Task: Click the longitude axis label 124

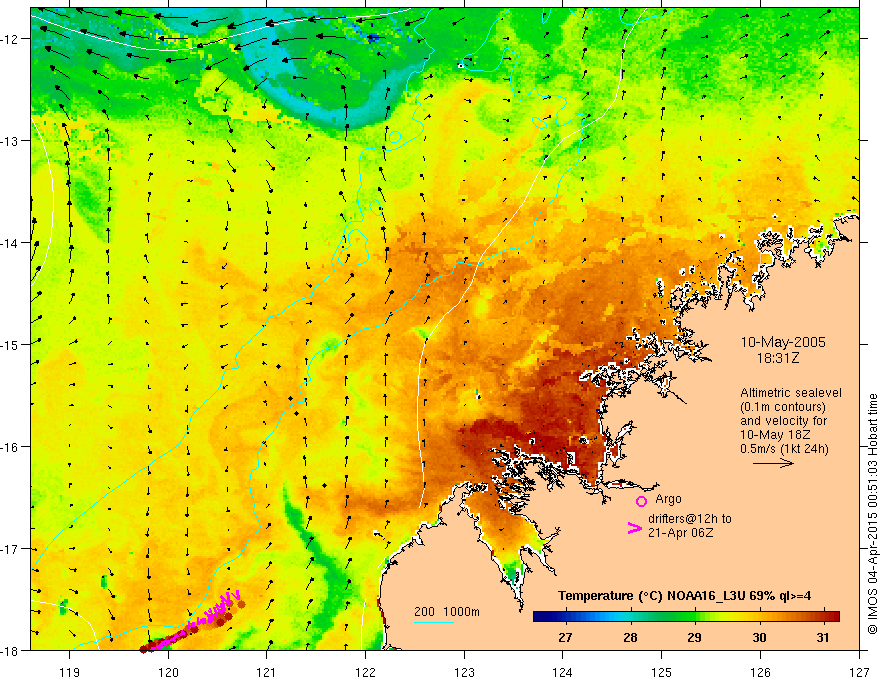Action: click(x=563, y=672)
